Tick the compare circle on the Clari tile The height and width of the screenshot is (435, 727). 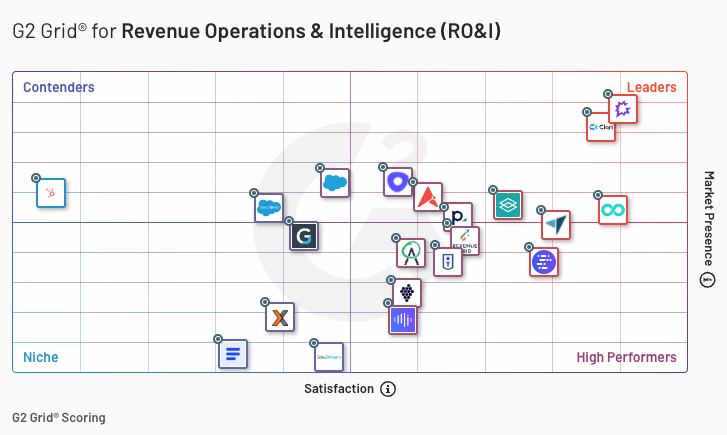(587, 112)
